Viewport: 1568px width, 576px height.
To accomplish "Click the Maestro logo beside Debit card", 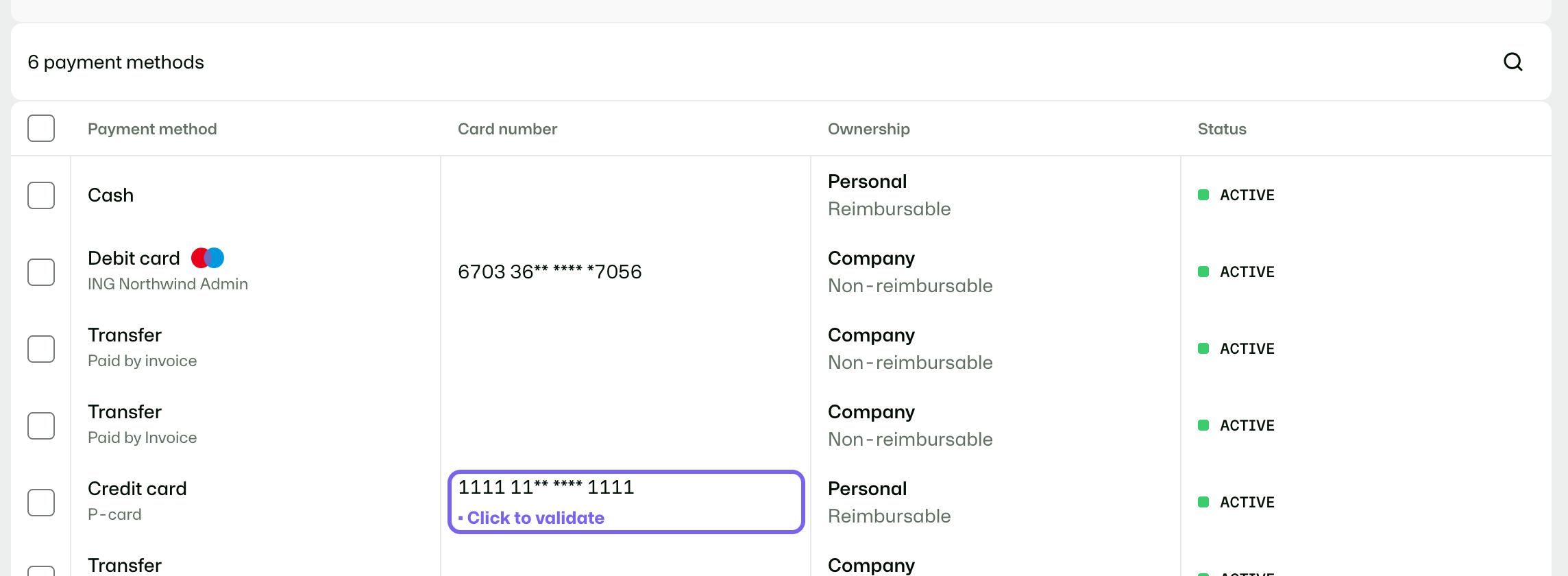I will coord(208,258).
